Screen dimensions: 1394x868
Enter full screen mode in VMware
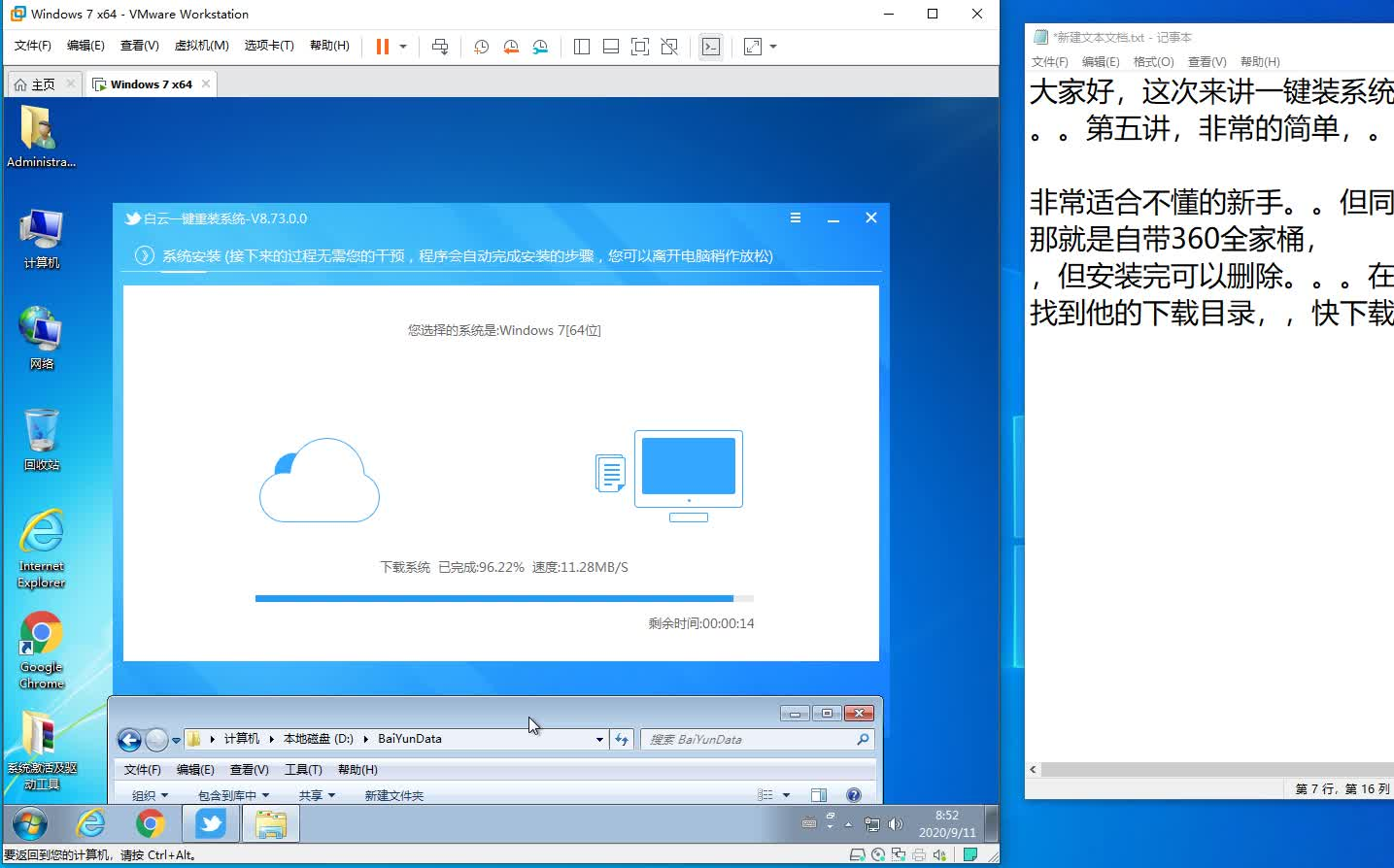coord(640,46)
